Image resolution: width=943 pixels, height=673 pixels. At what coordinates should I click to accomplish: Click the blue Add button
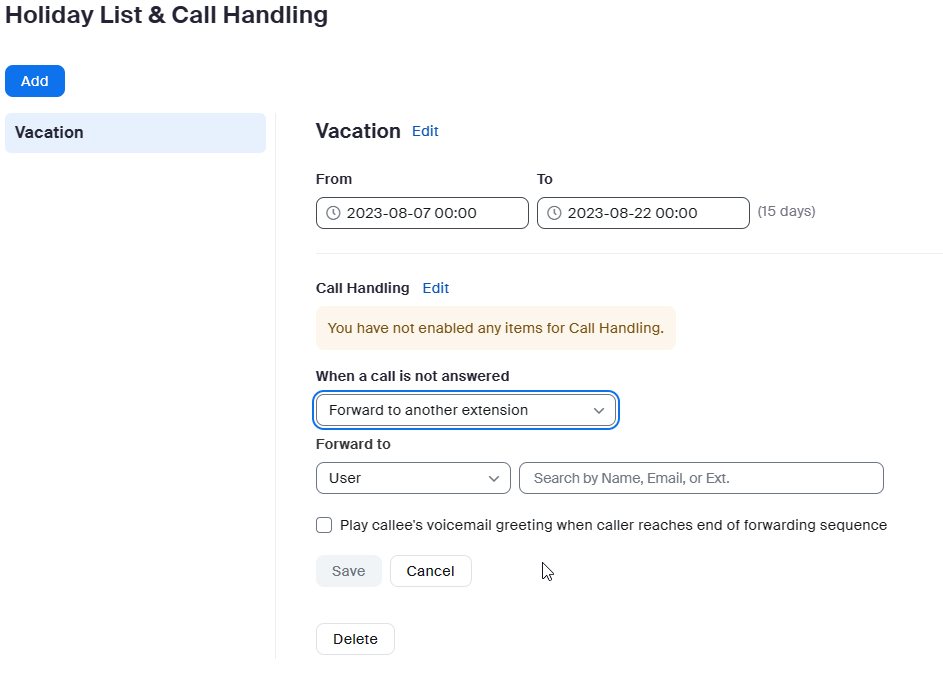(x=35, y=81)
